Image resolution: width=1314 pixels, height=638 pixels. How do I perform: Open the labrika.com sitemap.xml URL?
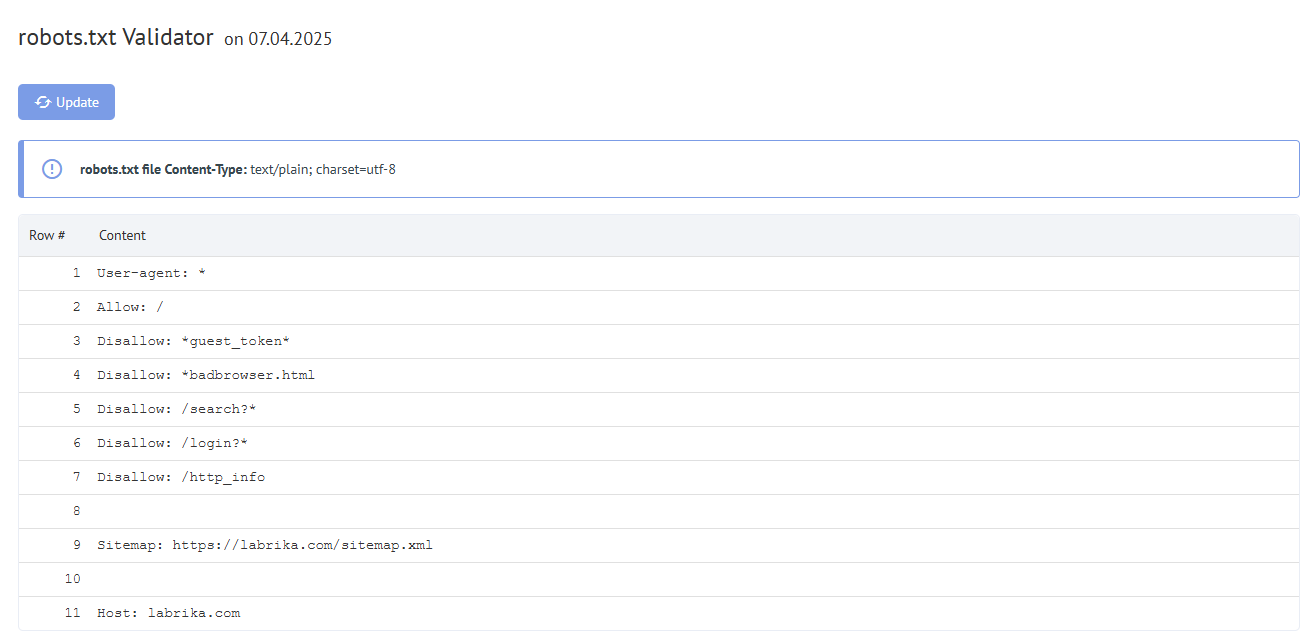click(x=302, y=545)
